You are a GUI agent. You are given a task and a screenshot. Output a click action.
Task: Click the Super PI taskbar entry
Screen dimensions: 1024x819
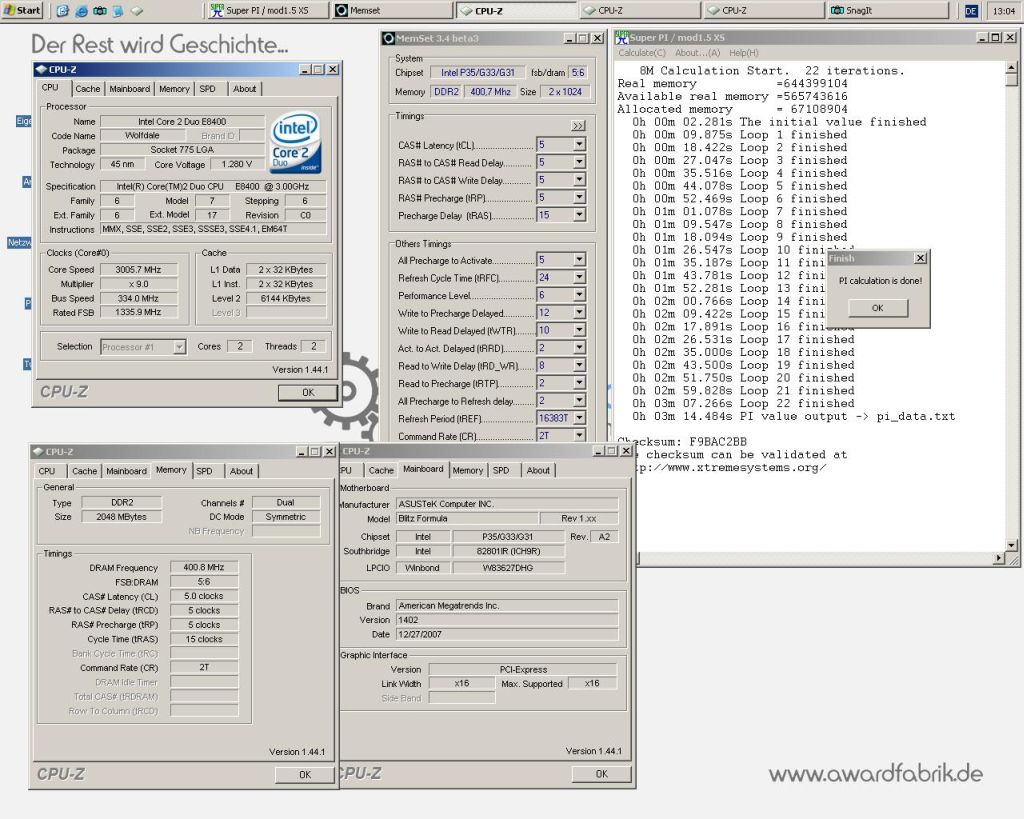pyautogui.click(x=267, y=10)
